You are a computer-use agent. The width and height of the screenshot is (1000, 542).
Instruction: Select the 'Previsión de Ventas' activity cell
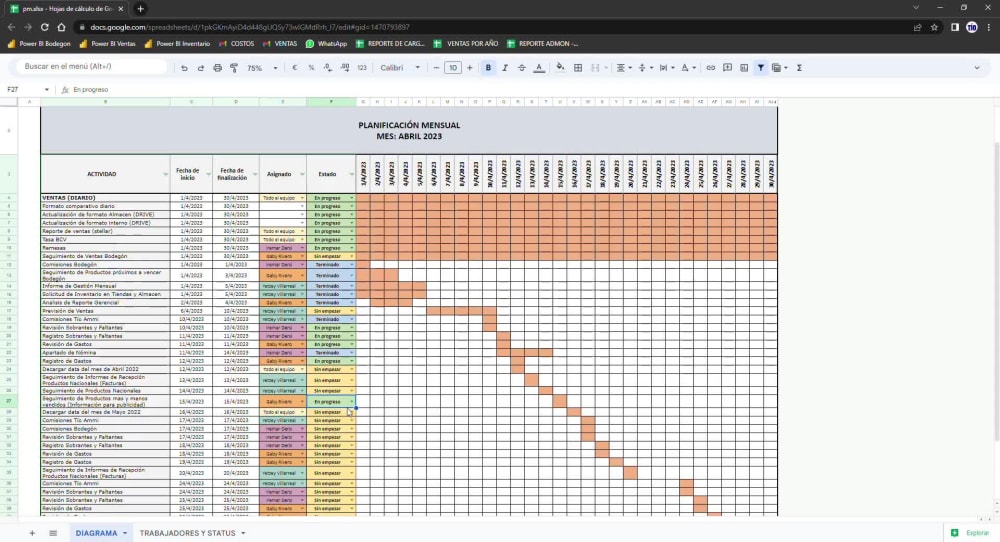[105, 311]
